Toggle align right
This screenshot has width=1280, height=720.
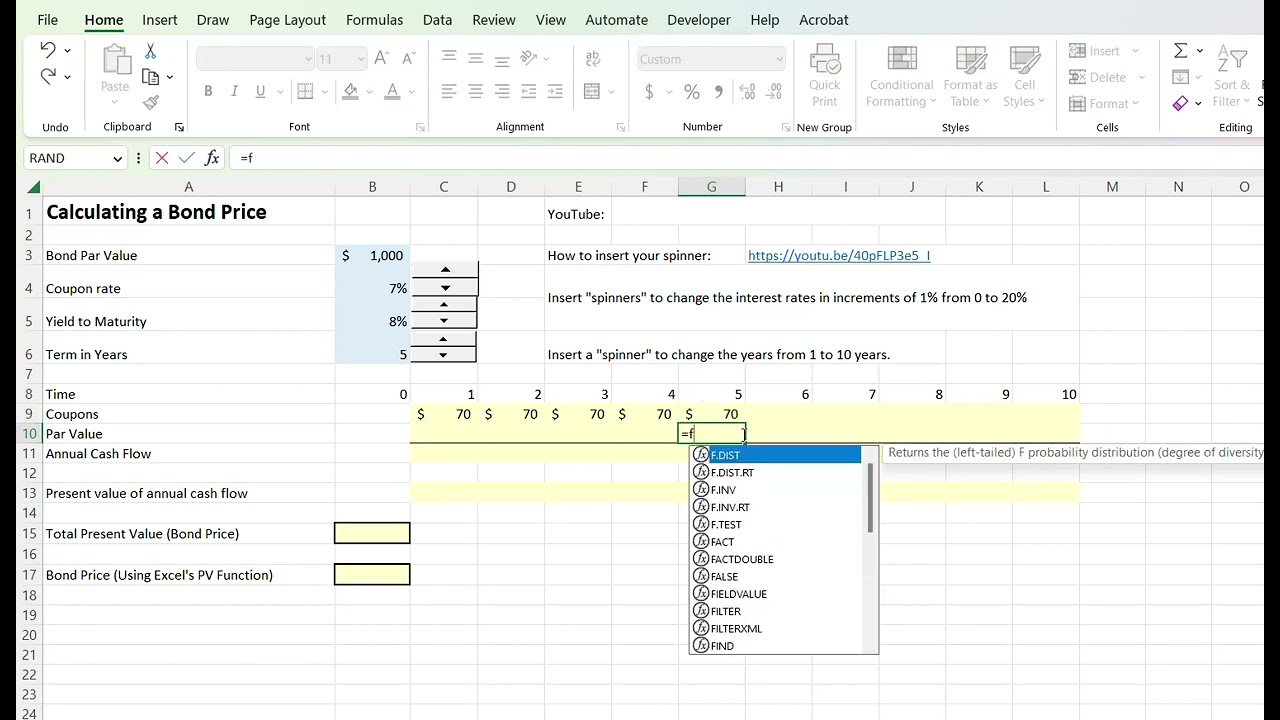502,91
